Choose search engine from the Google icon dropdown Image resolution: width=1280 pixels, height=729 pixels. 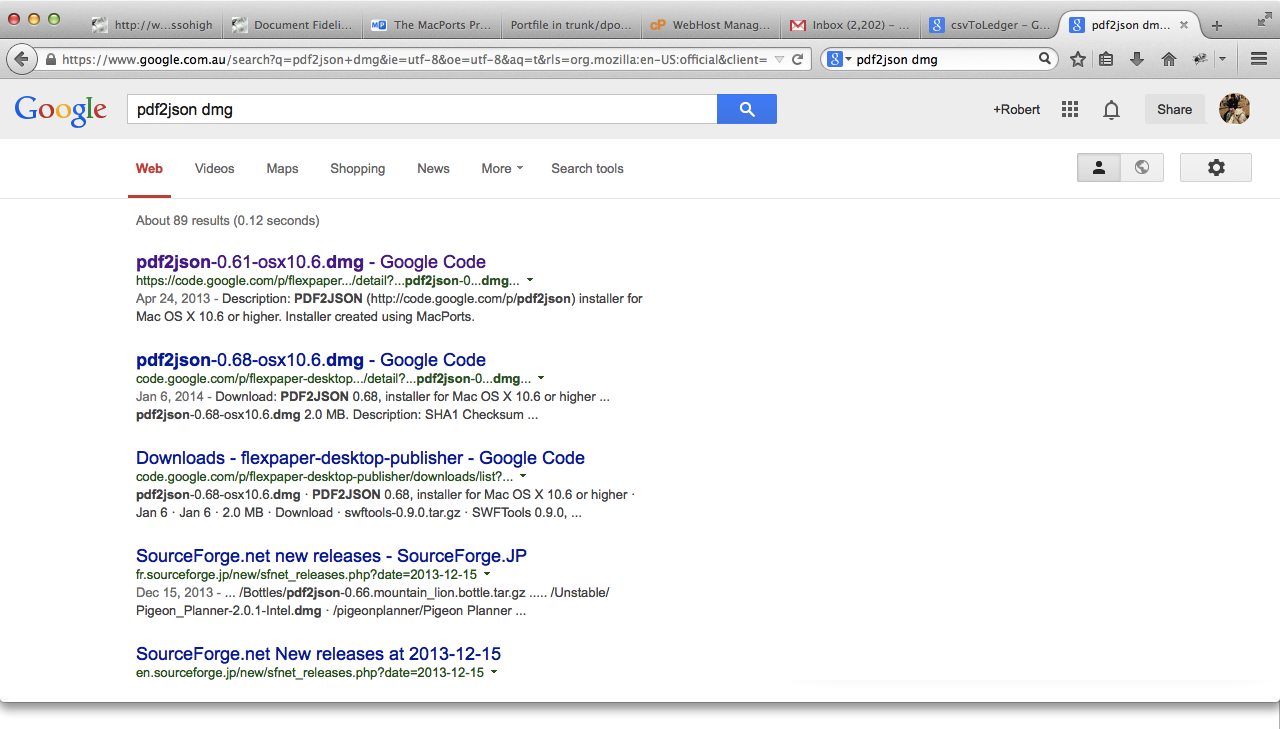[x=839, y=59]
